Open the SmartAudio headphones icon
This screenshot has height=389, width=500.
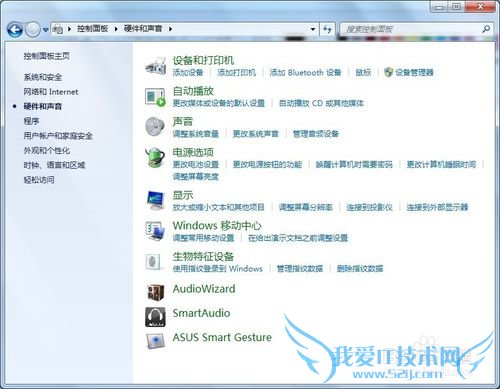point(155,317)
